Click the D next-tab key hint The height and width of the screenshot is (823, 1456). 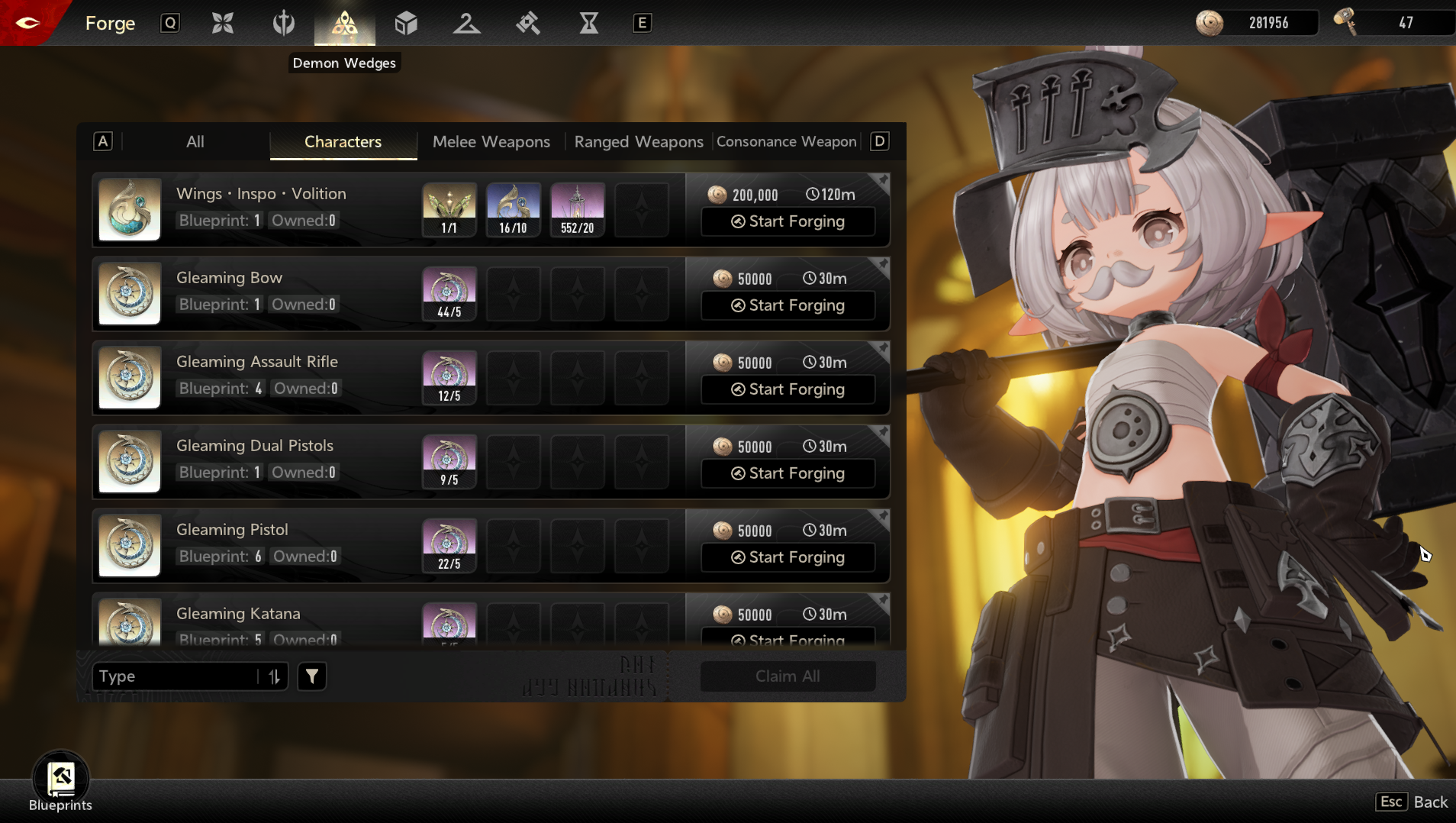pyautogui.click(x=880, y=141)
